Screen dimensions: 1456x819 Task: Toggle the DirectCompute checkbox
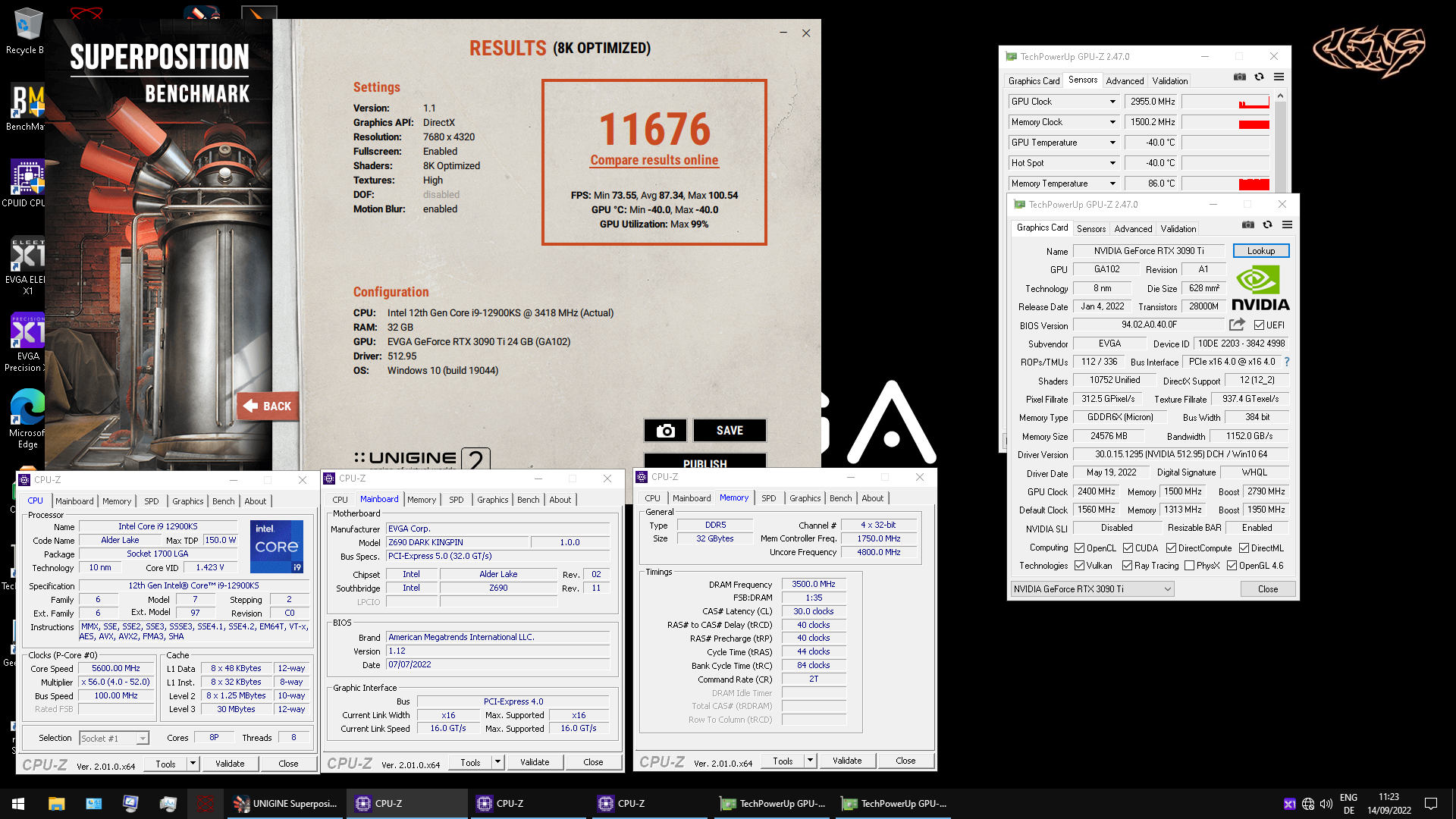pos(1171,548)
